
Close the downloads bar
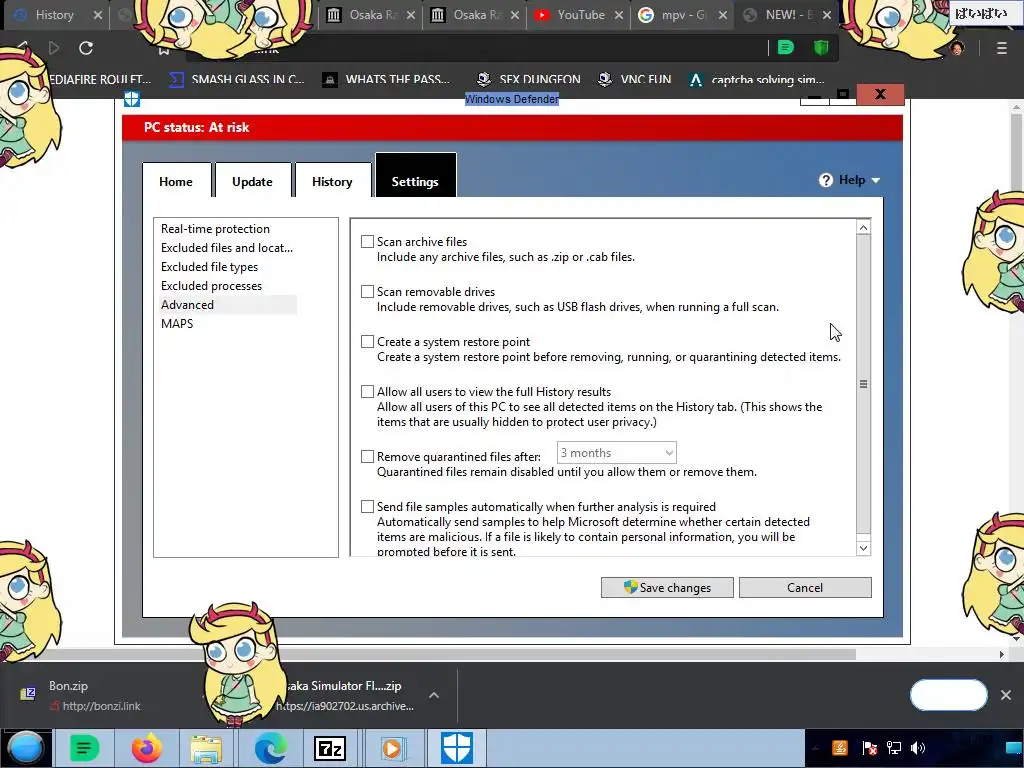(1006, 695)
